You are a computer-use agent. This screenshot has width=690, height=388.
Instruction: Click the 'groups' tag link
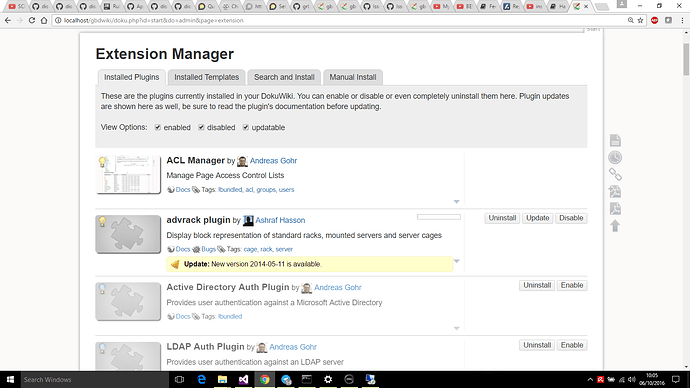coord(266,190)
